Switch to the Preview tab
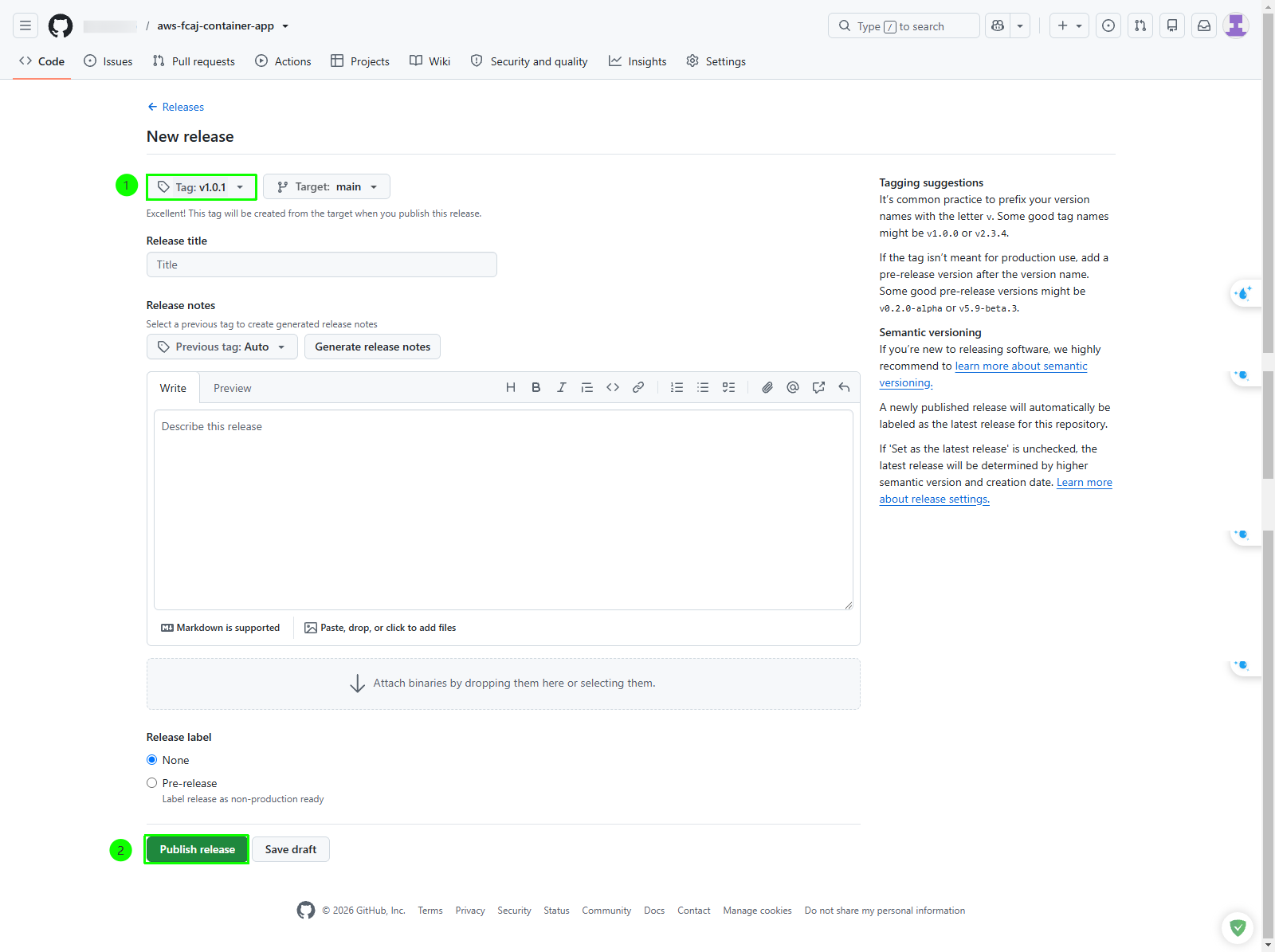The height and width of the screenshot is (952, 1275). tap(233, 388)
